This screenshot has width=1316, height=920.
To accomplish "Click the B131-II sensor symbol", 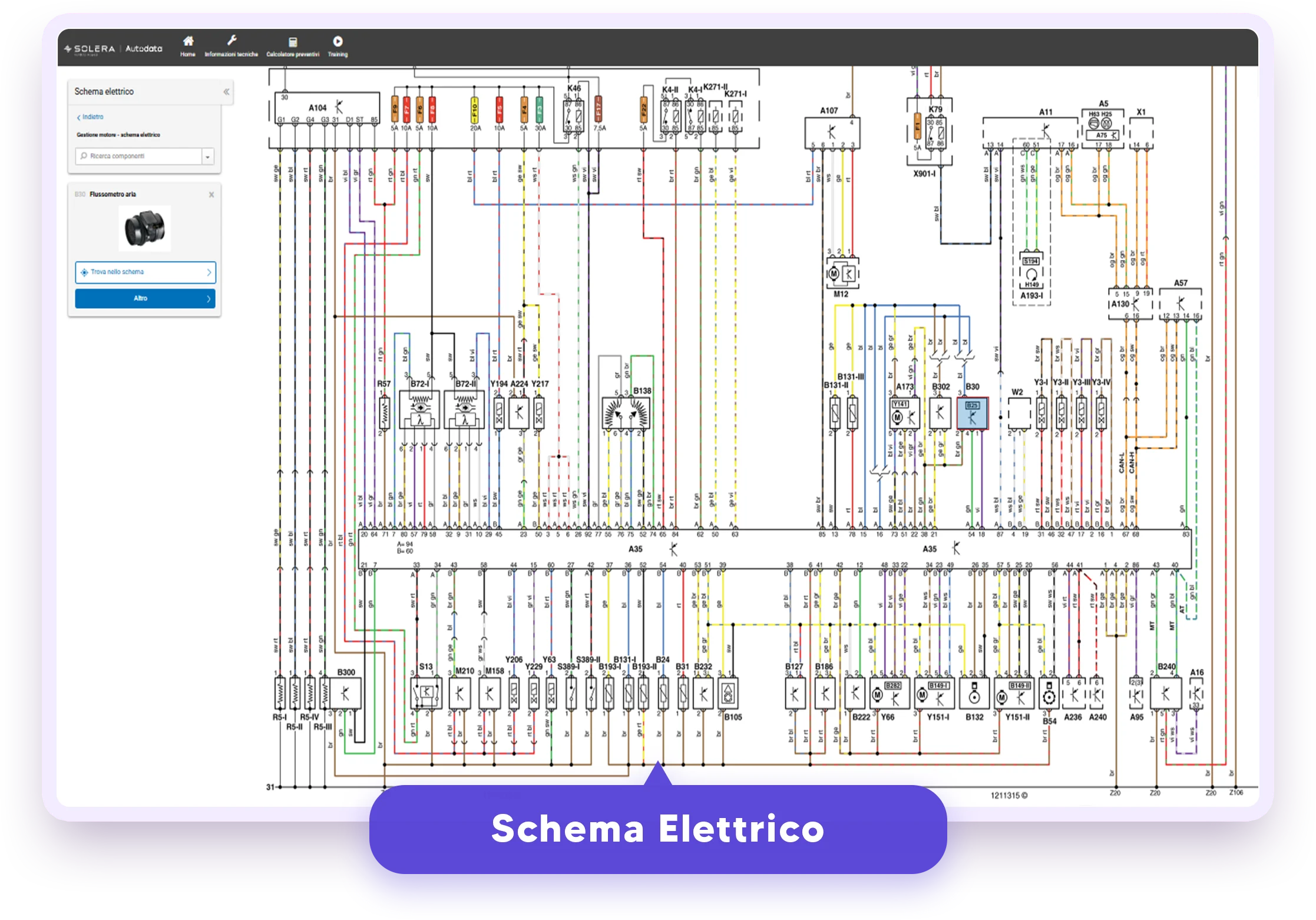I will [x=835, y=413].
